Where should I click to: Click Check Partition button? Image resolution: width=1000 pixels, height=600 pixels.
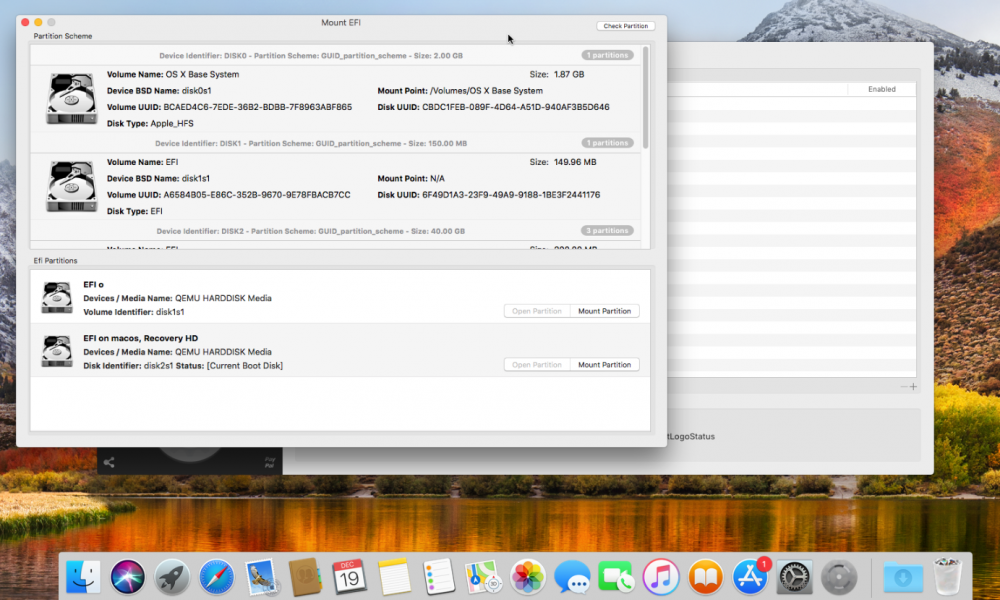[626, 26]
